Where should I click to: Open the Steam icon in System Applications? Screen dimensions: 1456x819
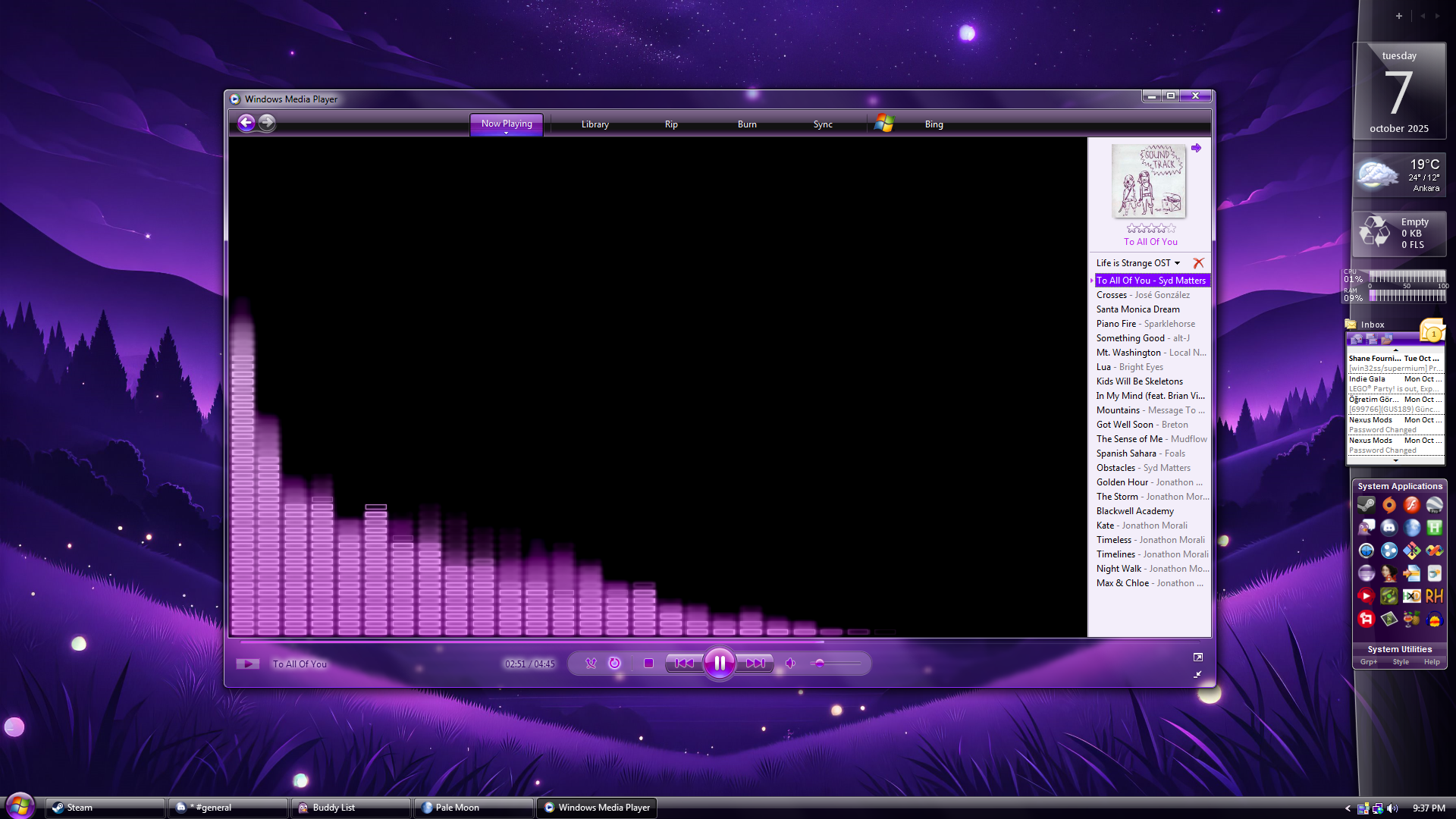coord(1367,505)
